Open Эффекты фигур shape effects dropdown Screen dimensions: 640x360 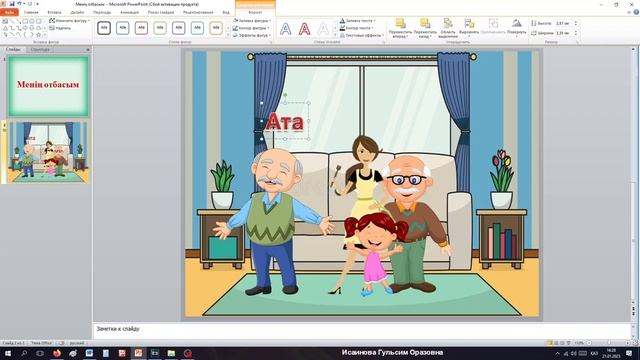251,36
